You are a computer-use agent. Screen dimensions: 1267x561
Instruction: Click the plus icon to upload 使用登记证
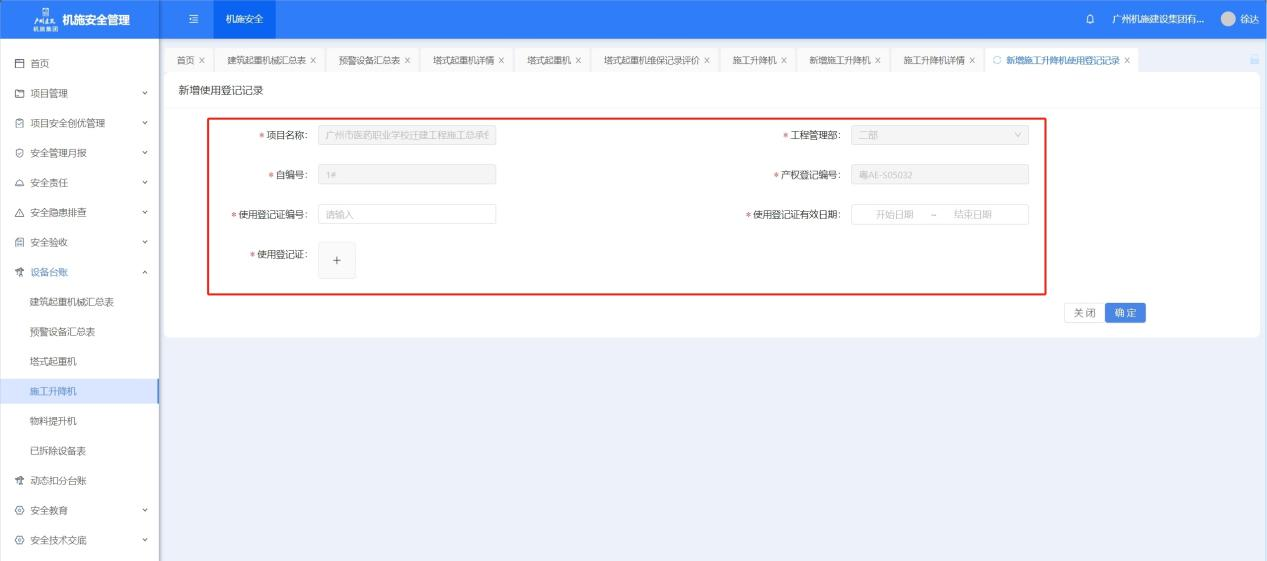click(336, 260)
